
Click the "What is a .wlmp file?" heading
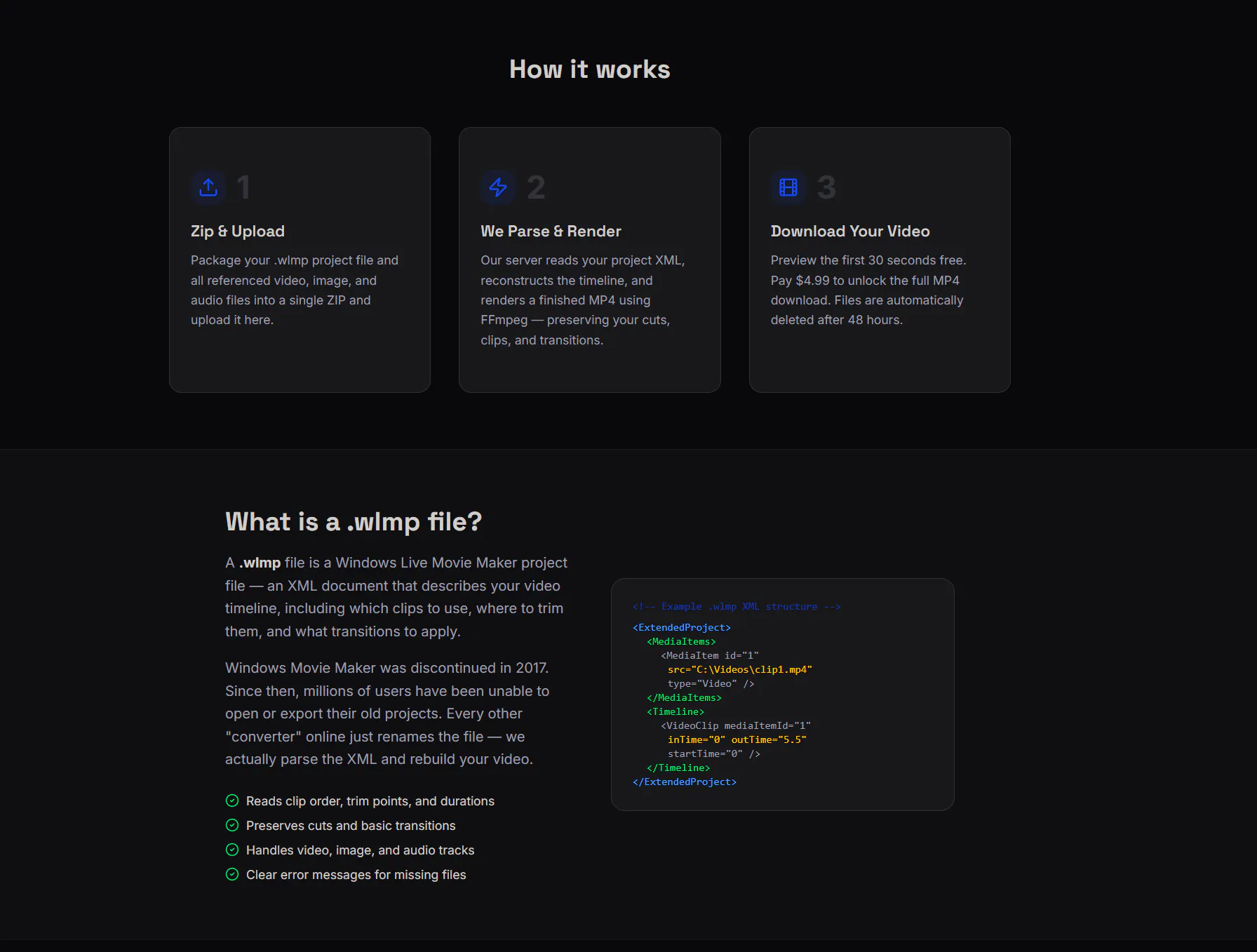tap(354, 522)
